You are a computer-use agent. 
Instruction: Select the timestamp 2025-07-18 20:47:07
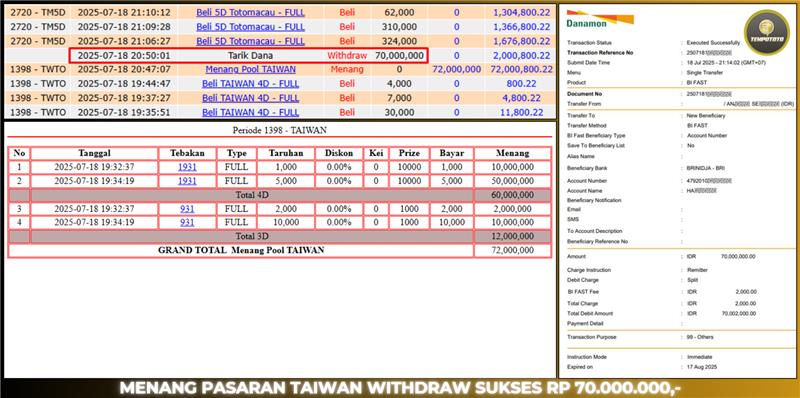click(x=124, y=69)
